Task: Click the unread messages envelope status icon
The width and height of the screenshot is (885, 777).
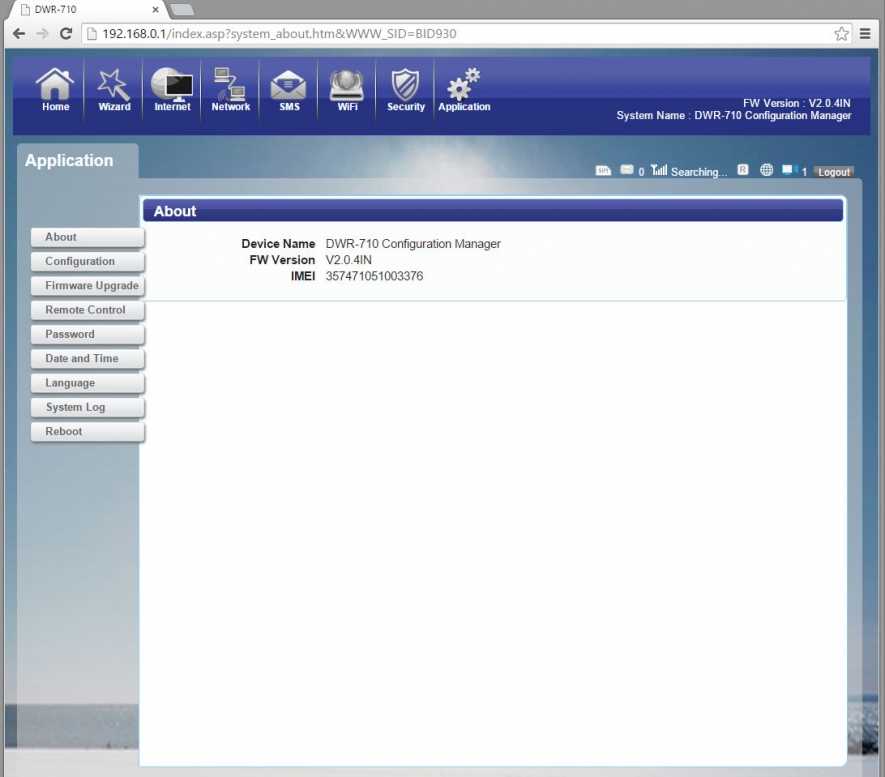Action: [x=626, y=169]
